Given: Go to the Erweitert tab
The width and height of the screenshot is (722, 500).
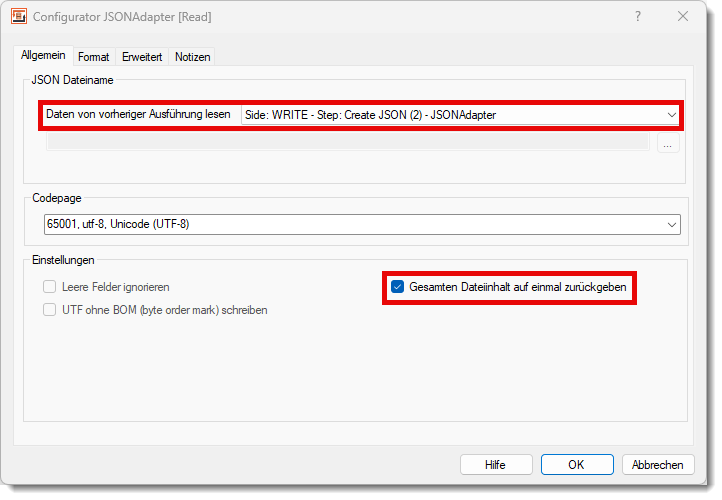Looking at the screenshot, I should coord(142,57).
